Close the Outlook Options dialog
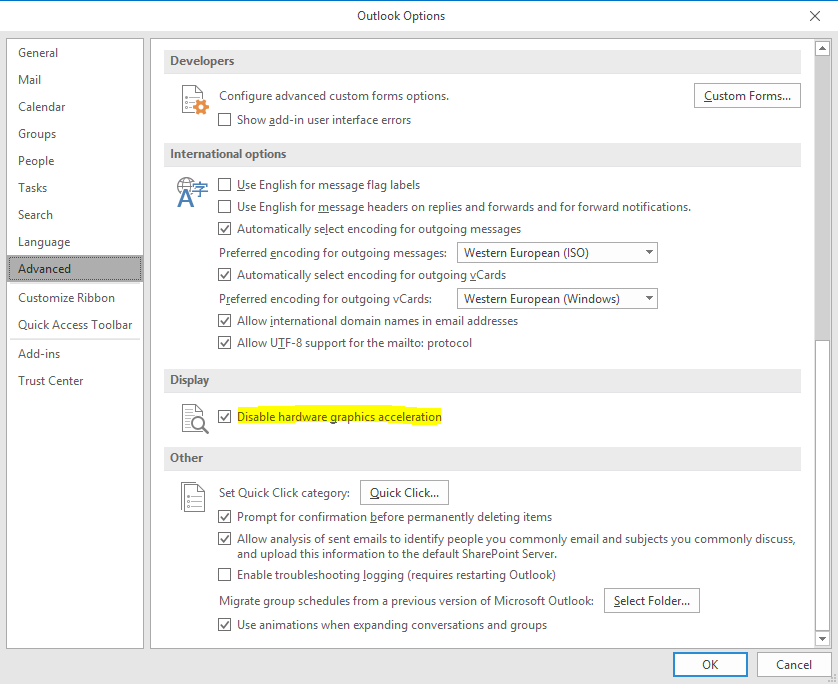 814,15
